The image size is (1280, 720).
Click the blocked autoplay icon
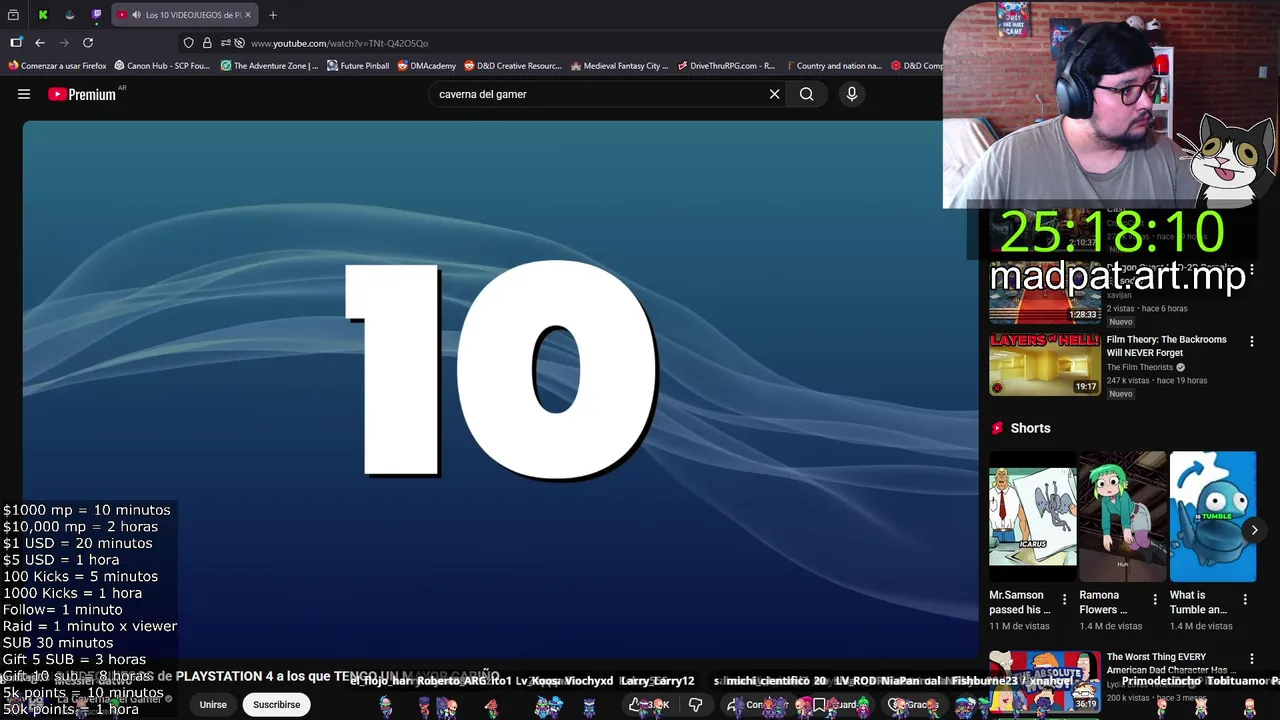click(x=240, y=43)
